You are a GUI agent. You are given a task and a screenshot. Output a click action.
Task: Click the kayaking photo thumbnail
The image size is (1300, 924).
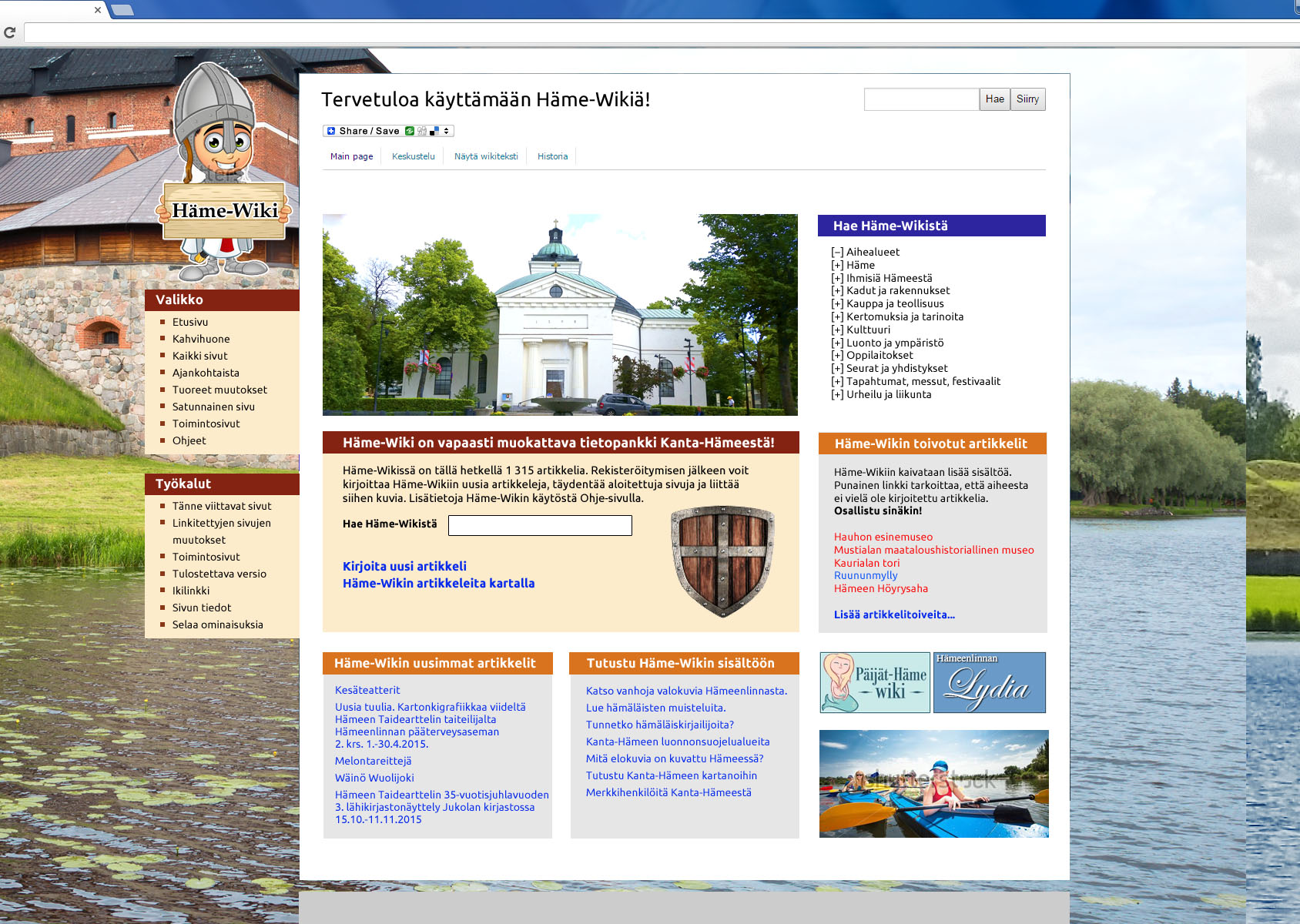[x=933, y=783]
